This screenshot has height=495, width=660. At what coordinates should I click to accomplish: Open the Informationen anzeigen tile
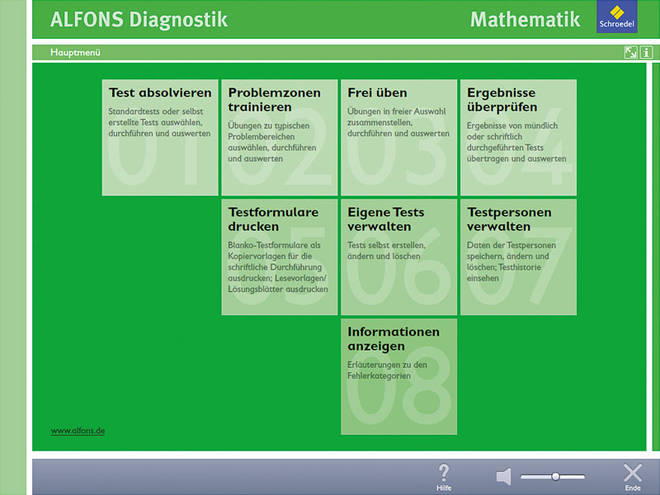(x=399, y=377)
